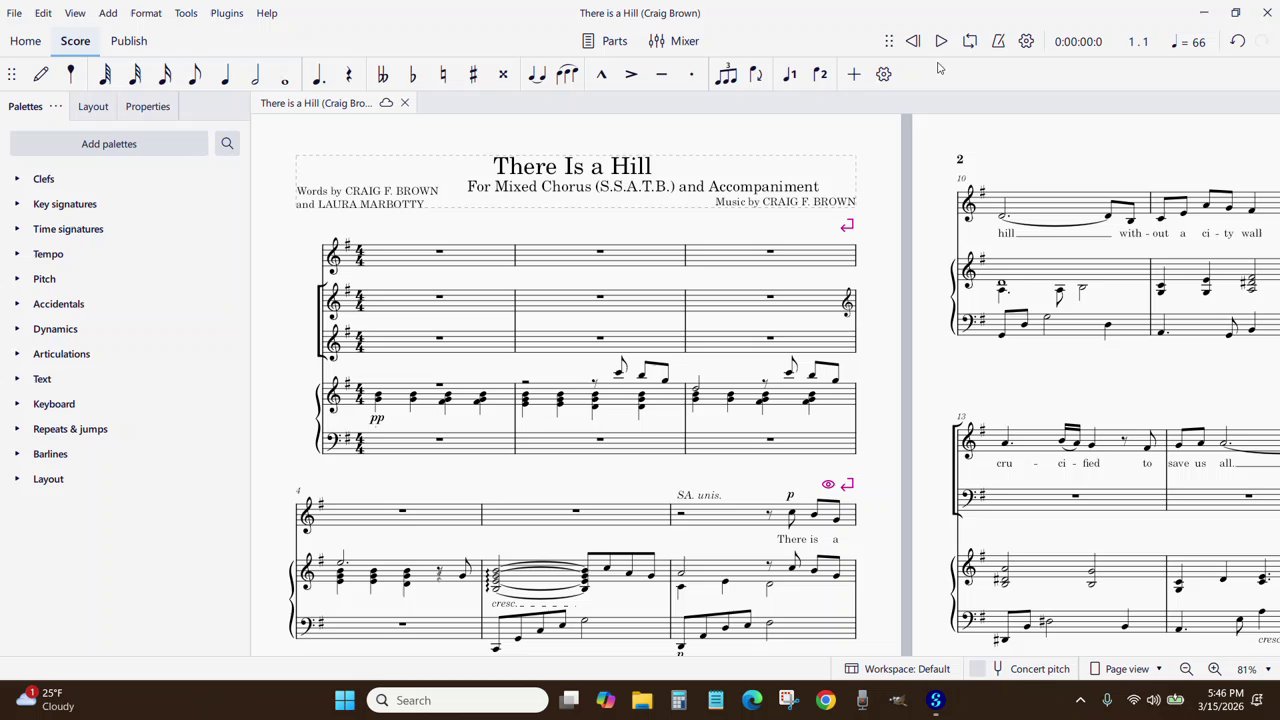Apply natural accidental
1280x720 pixels.
pos(443,74)
